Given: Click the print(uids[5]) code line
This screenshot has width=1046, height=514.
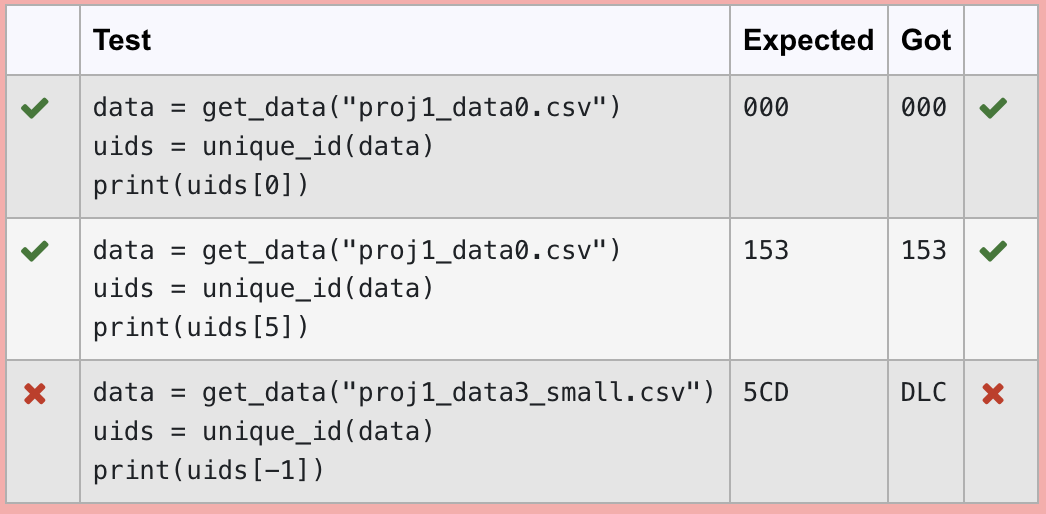Looking at the screenshot, I should click(x=201, y=328).
